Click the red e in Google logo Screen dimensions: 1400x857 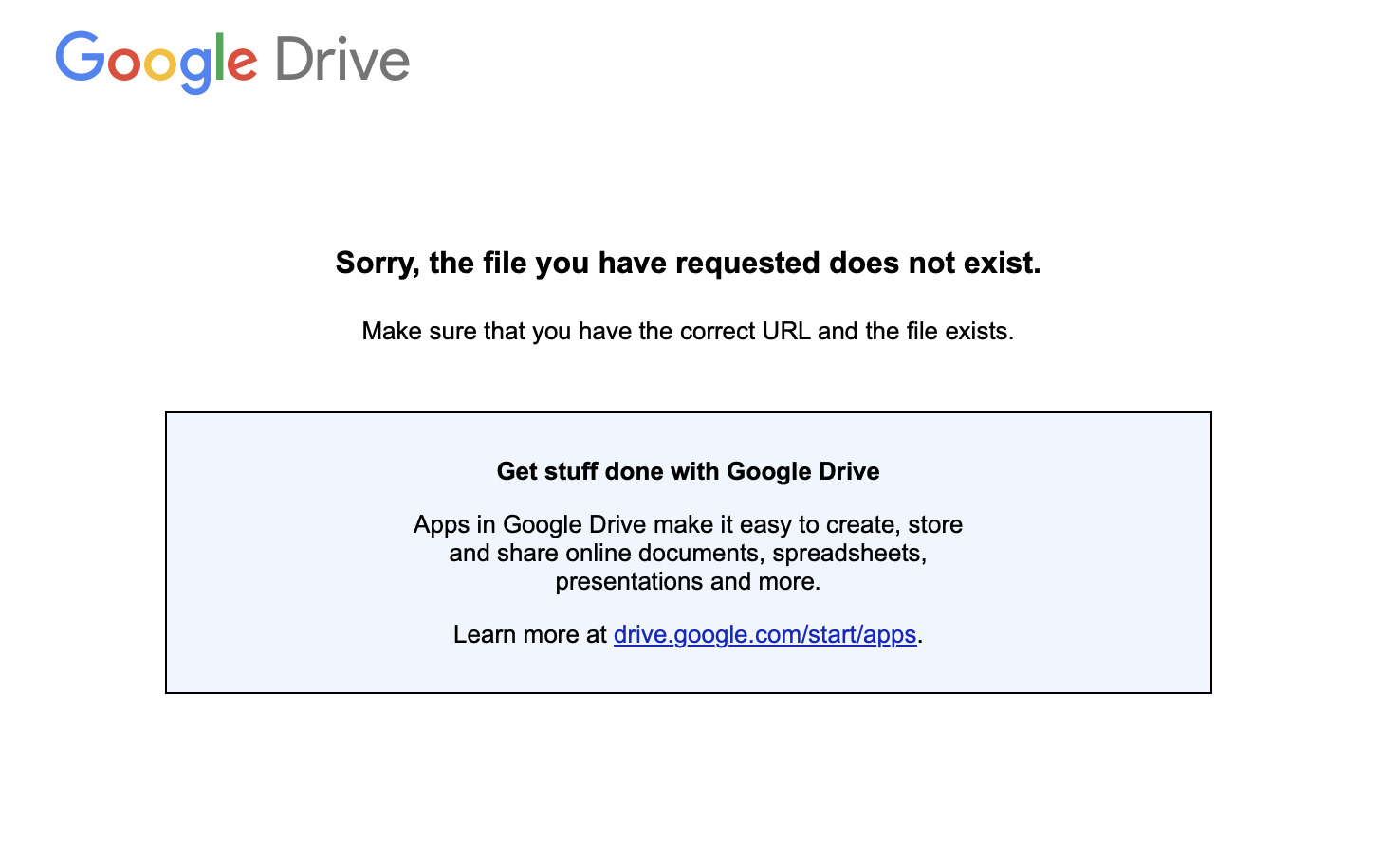[x=241, y=63]
